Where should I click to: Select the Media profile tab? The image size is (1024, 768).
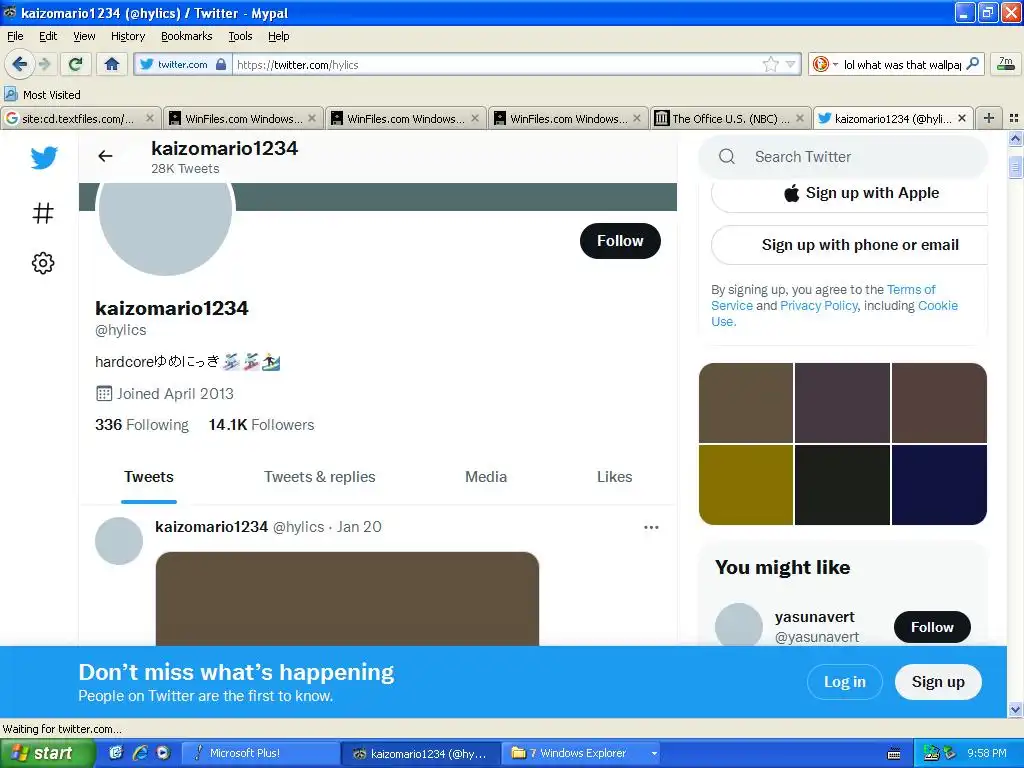point(486,477)
